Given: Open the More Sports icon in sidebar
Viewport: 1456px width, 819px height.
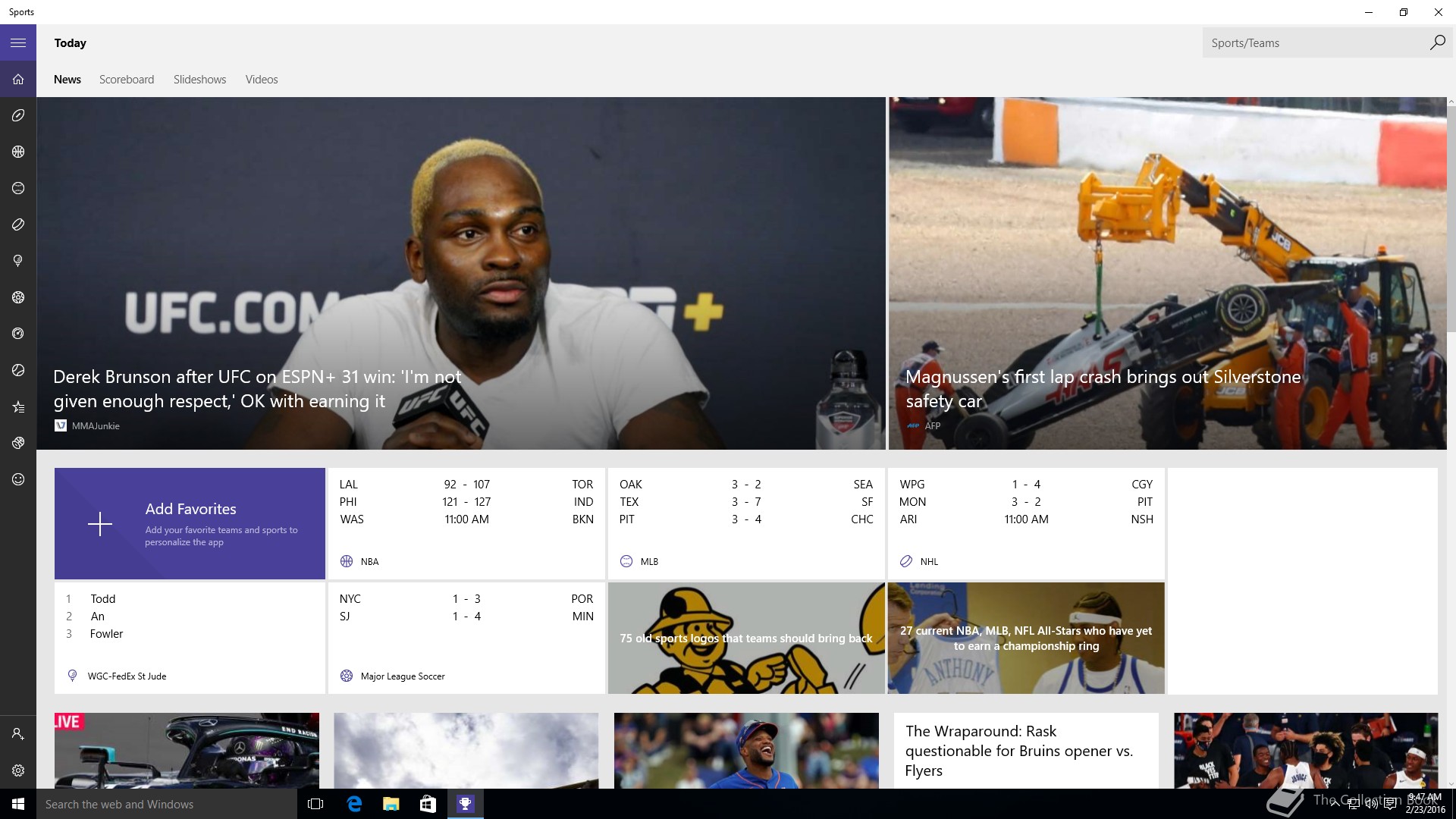Looking at the screenshot, I should [x=18, y=443].
